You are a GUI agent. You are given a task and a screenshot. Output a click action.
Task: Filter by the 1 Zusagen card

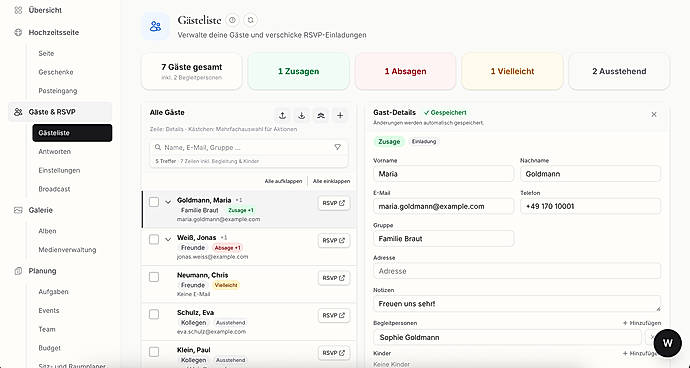(298, 71)
